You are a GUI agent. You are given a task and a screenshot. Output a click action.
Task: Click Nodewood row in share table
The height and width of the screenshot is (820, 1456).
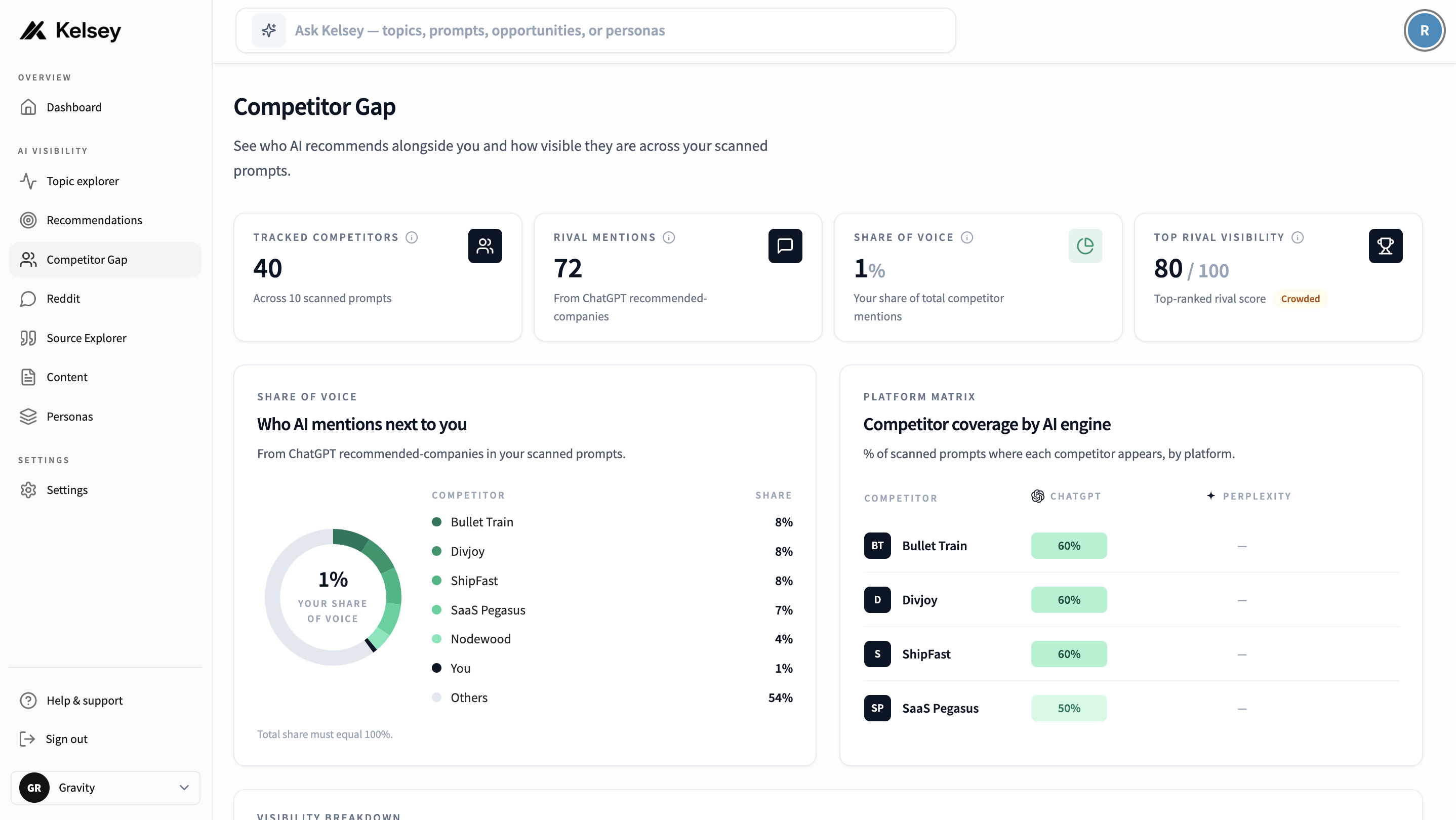click(612, 639)
